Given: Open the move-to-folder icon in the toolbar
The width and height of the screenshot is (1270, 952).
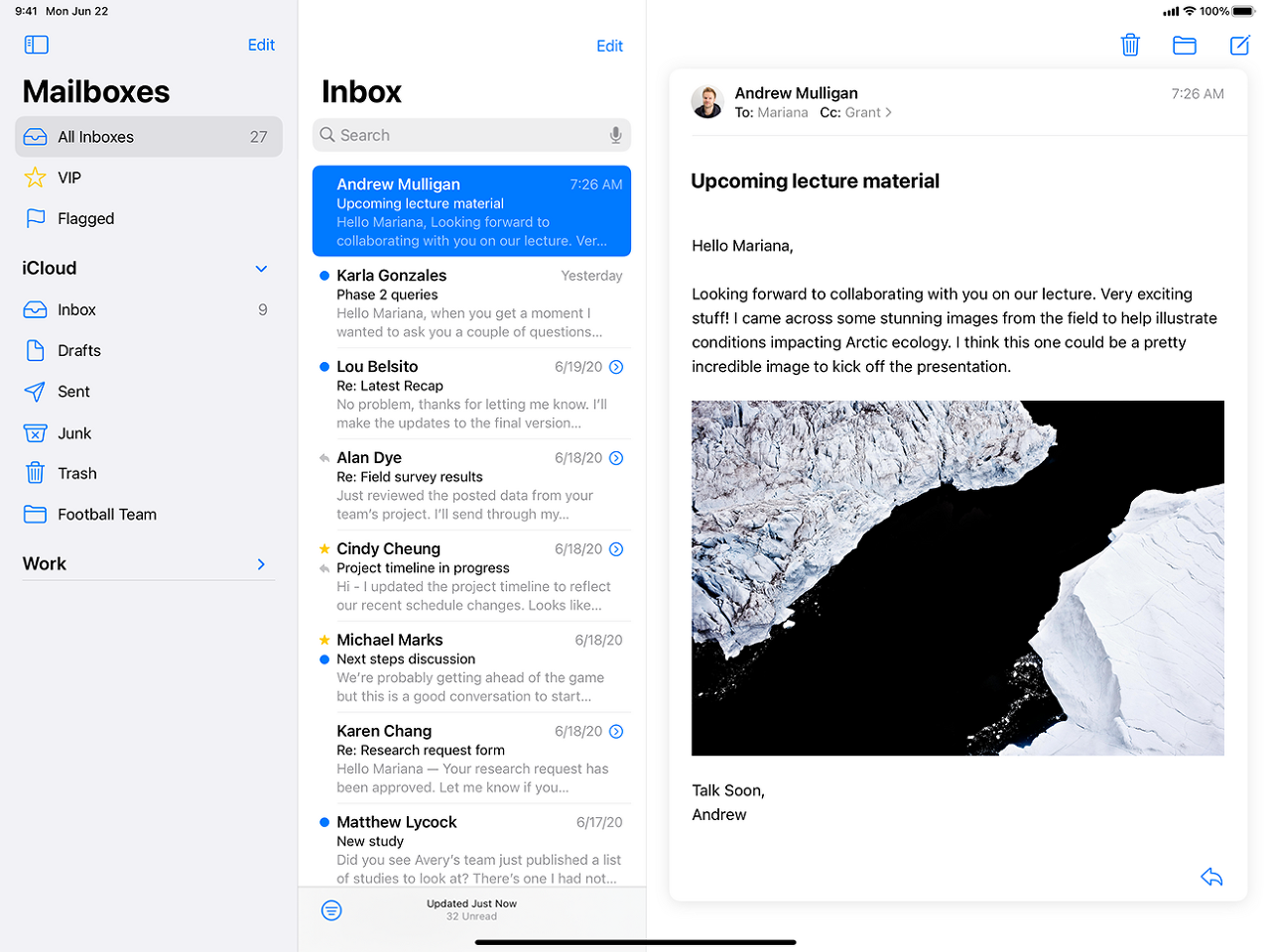Looking at the screenshot, I should [x=1184, y=45].
